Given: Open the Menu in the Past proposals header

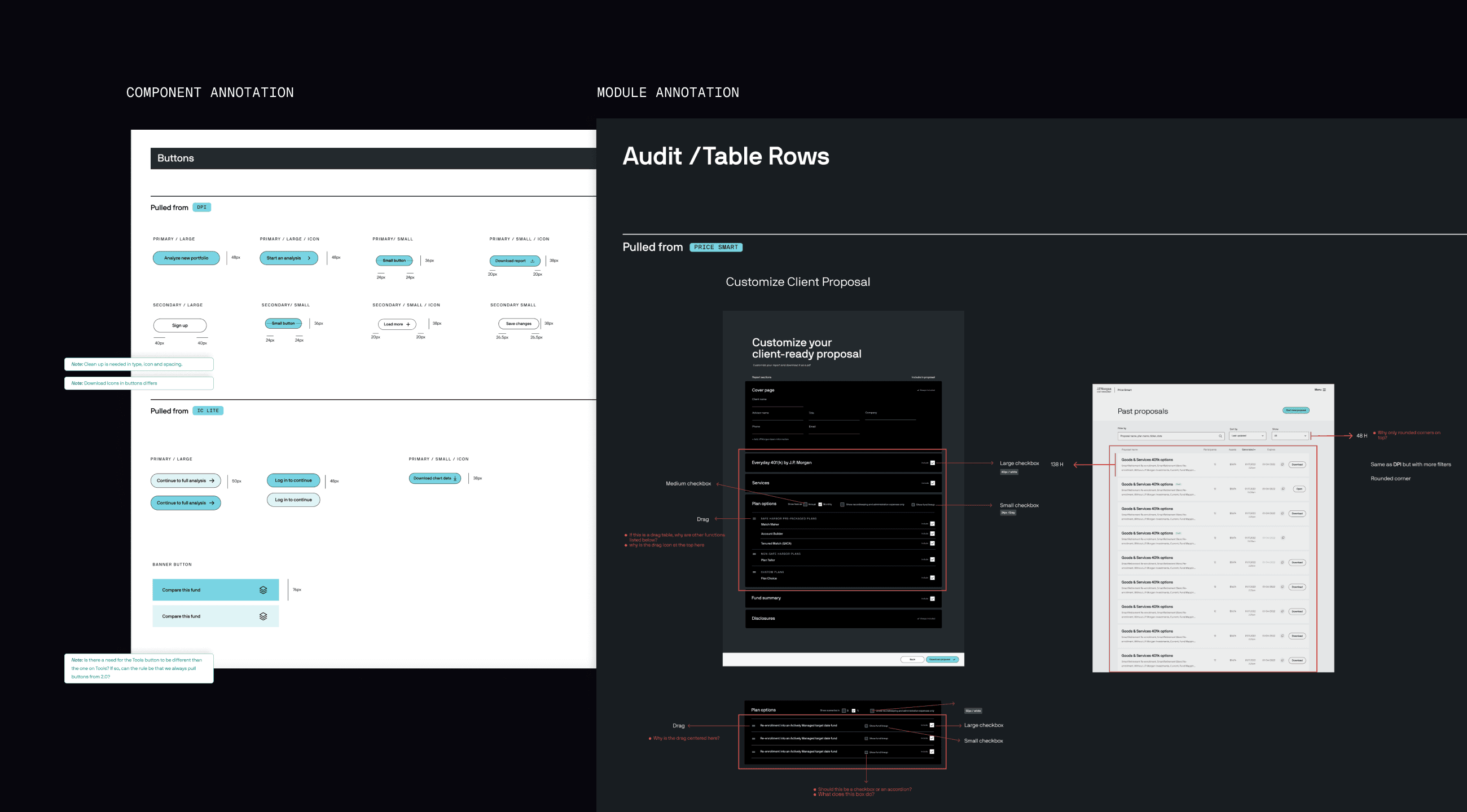Looking at the screenshot, I should pos(1320,390).
